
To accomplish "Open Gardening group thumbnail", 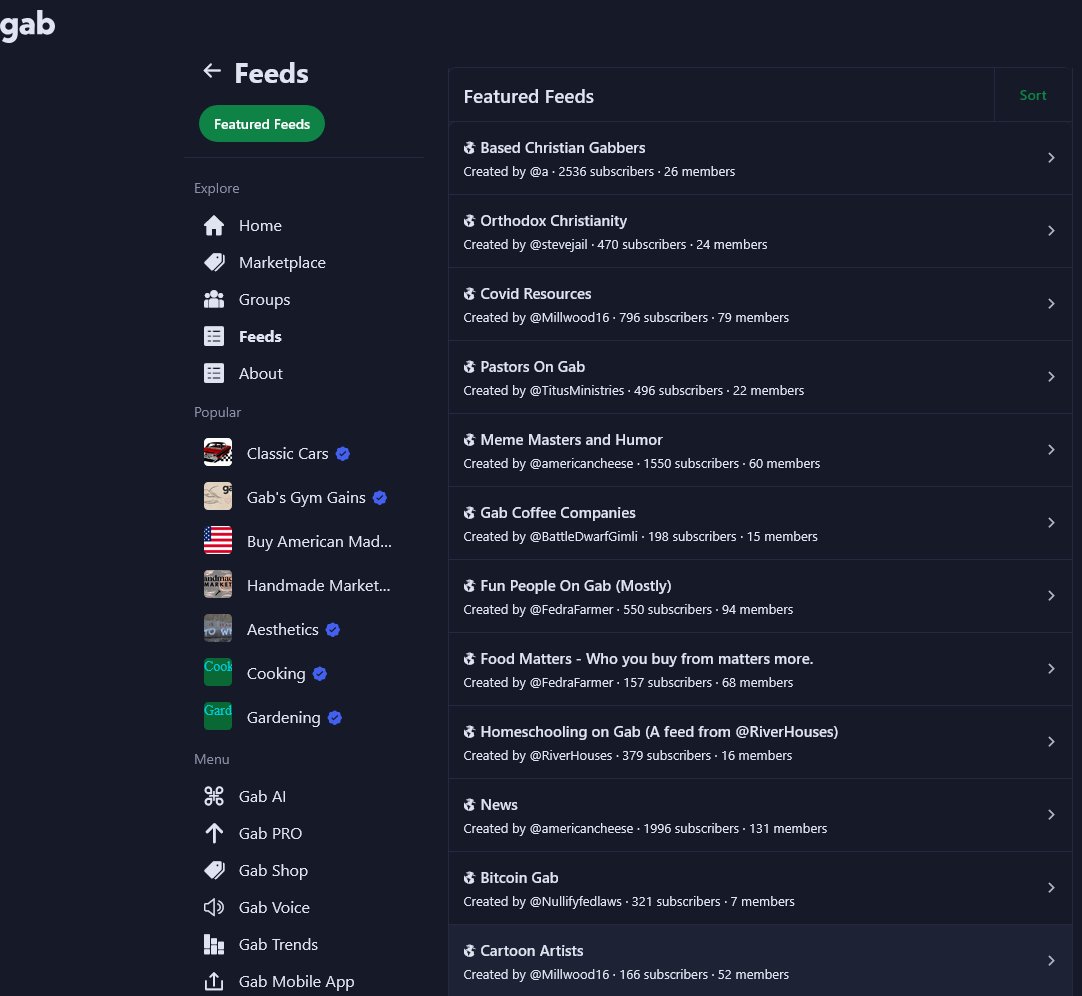I will point(218,716).
